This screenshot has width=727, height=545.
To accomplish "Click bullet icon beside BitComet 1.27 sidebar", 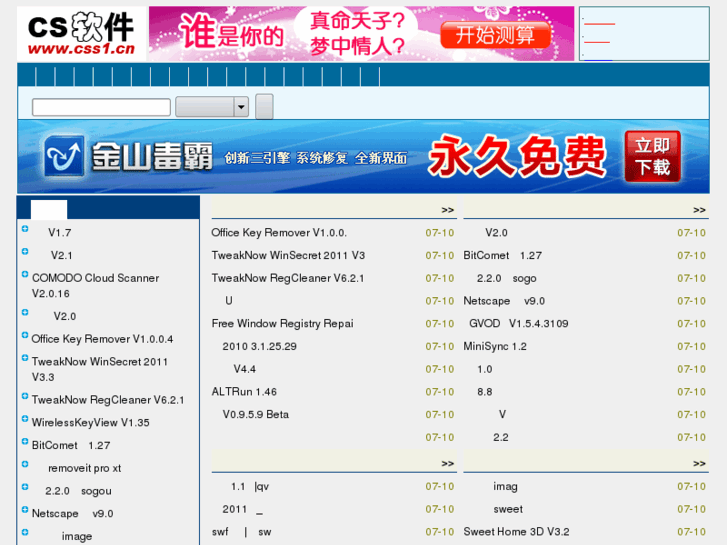I will pyautogui.click(x=25, y=441).
